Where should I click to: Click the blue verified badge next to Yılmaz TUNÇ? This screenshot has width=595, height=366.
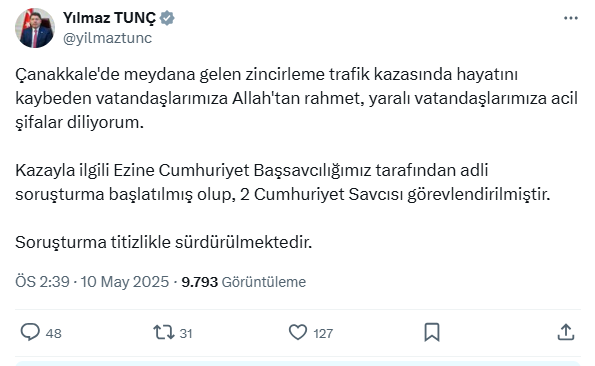167,18
